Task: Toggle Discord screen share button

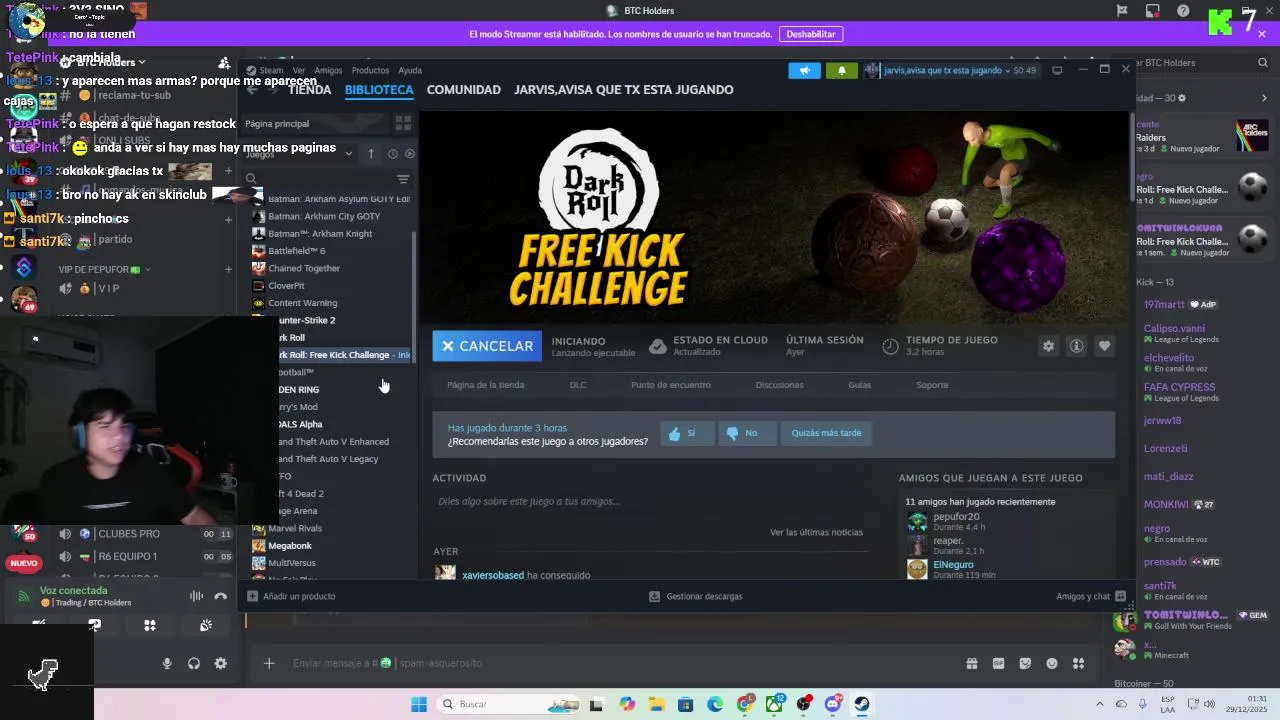Action: pos(94,625)
